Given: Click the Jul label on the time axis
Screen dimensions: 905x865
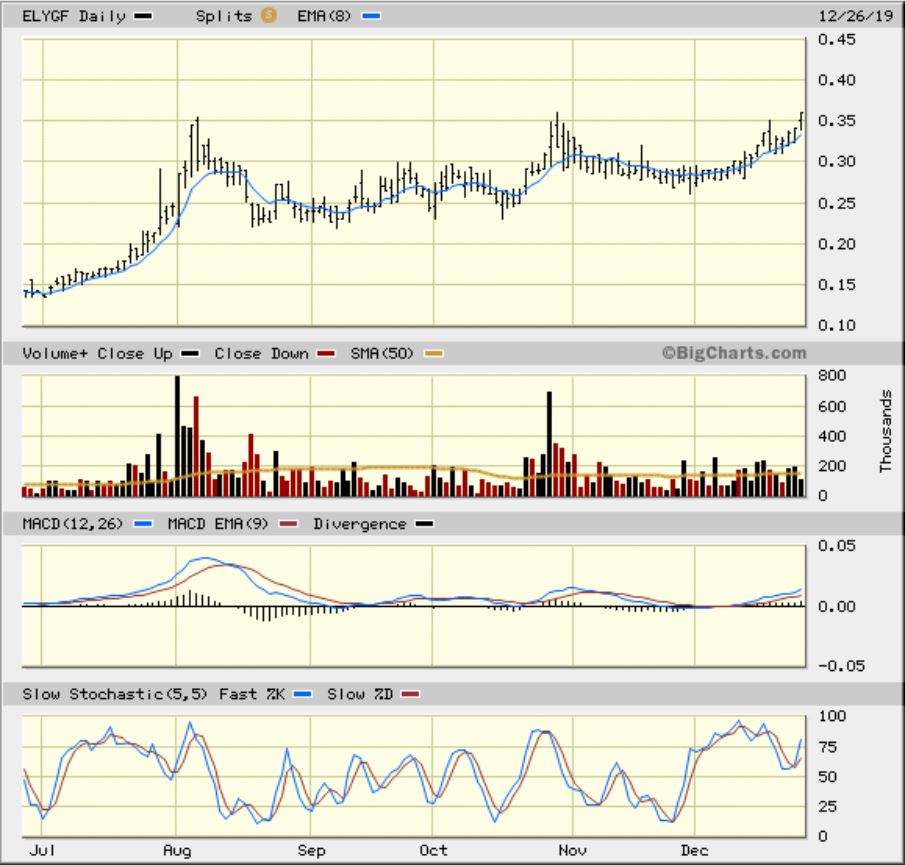Looking at the screenshot, I should (x=41, y=850).
